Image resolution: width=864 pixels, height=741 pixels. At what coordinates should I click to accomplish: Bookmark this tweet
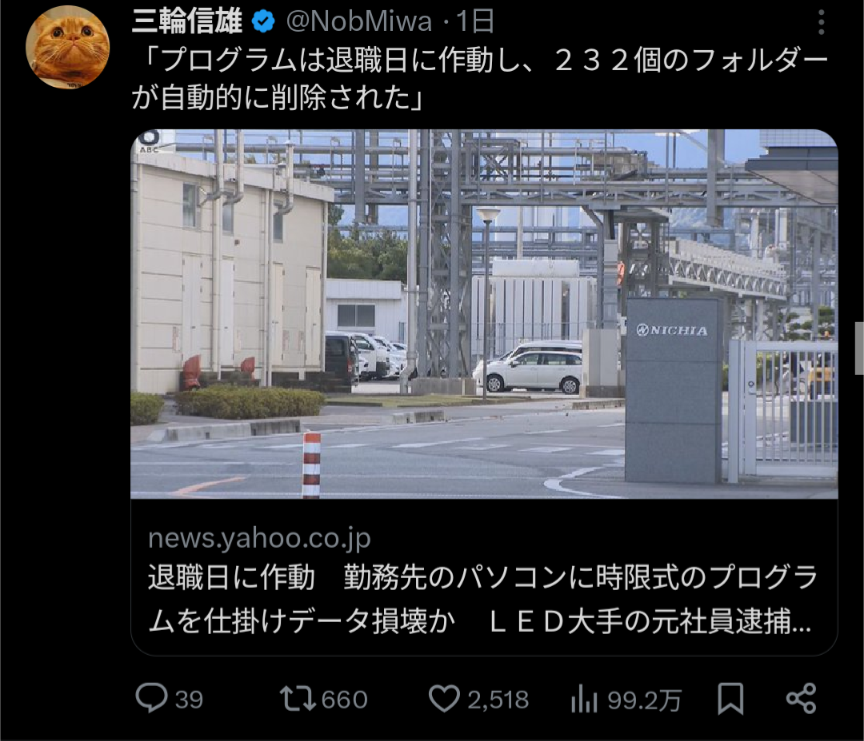[x=731, y=699]
